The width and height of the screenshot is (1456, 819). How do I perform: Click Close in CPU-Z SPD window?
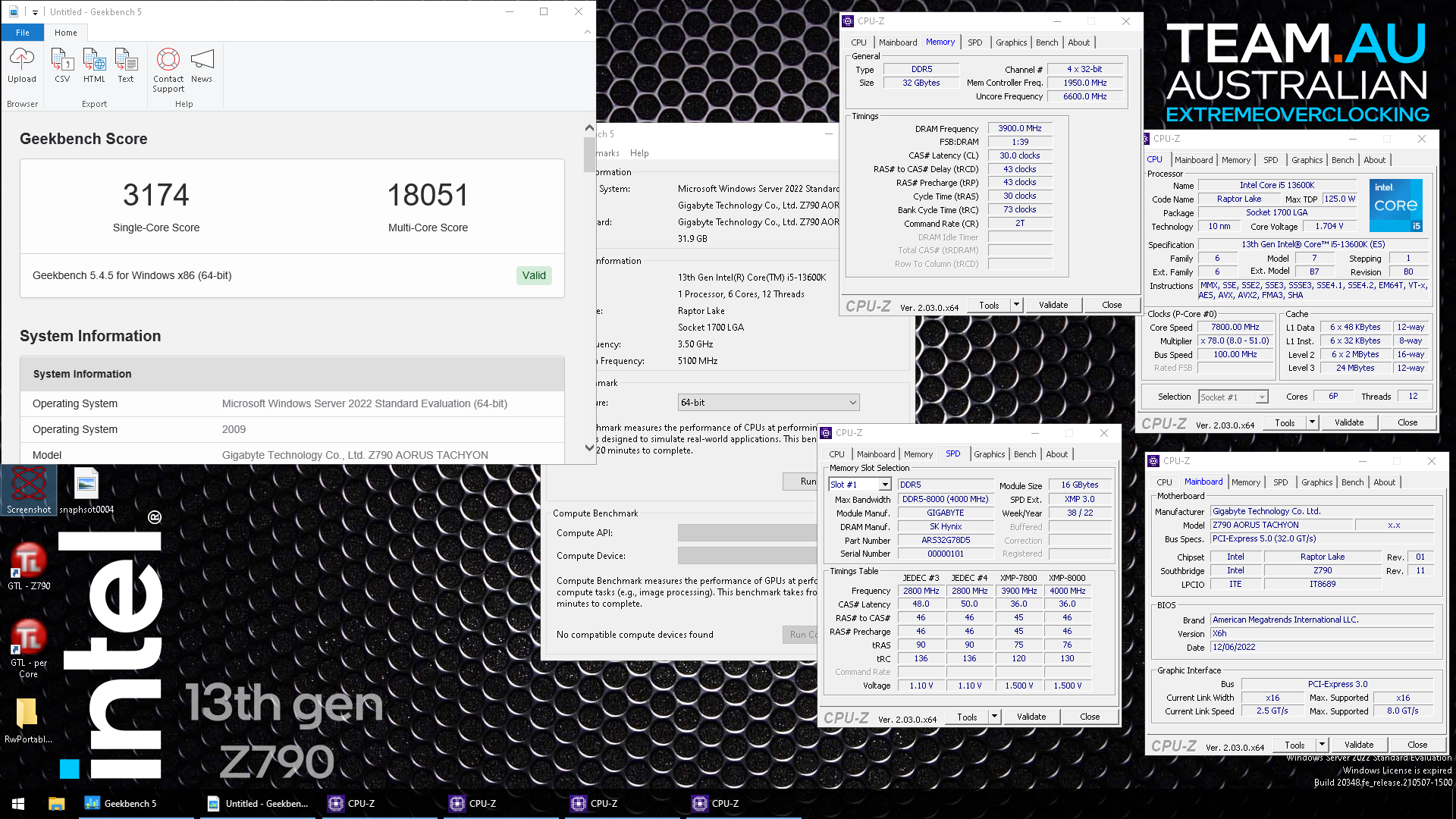[x=1090, y=717]
